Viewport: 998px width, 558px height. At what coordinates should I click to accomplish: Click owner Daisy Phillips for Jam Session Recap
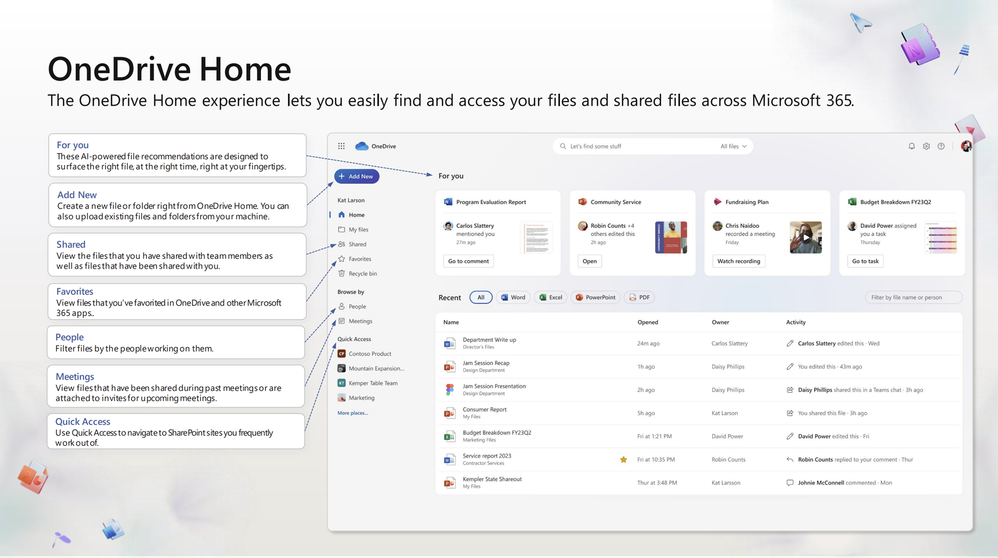coord(727,366)
